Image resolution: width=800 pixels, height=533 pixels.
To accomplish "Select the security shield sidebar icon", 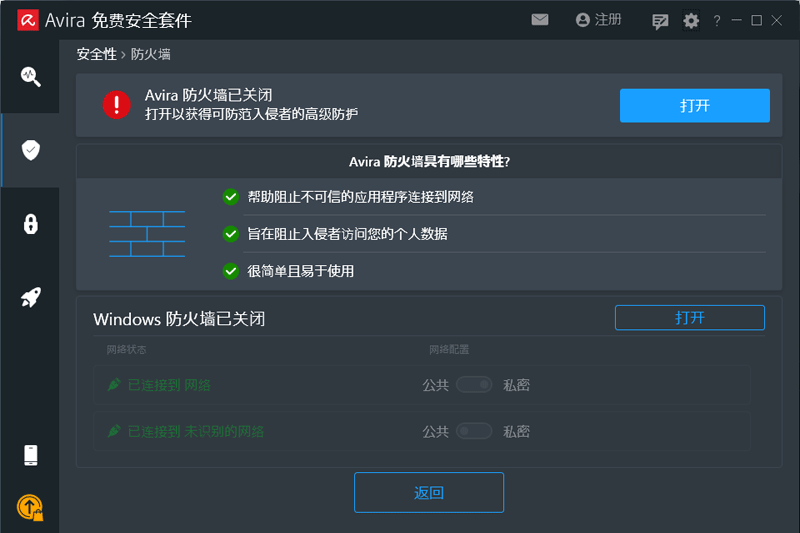I will pyautogui.click(x=30, y=150).
